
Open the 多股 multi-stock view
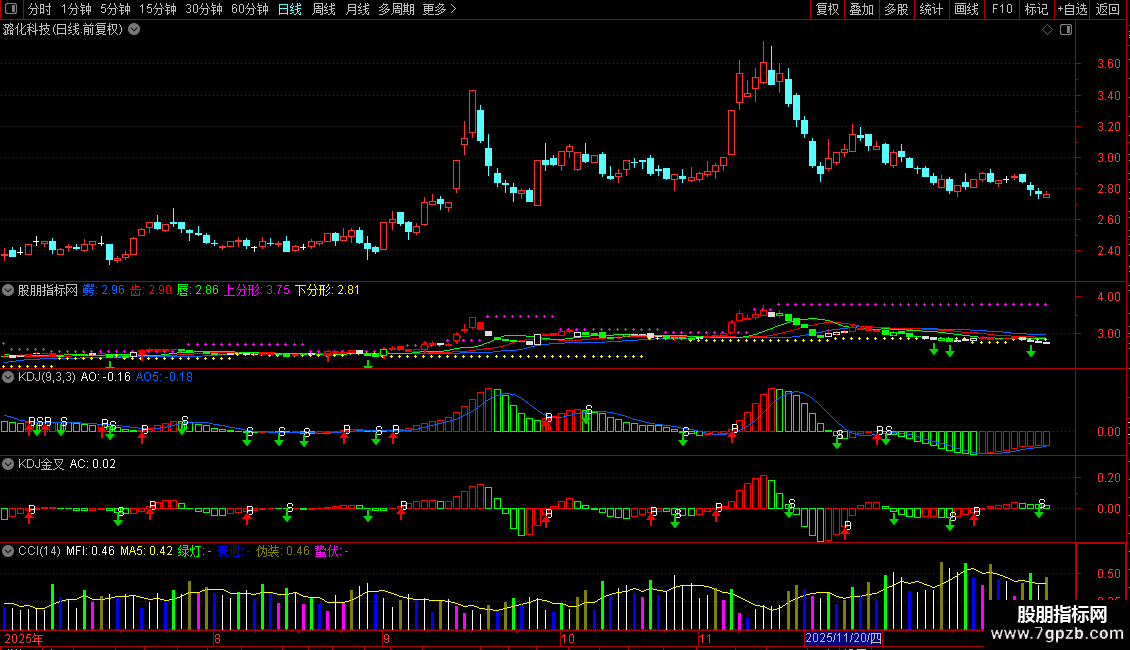click(x=896, y=9)
